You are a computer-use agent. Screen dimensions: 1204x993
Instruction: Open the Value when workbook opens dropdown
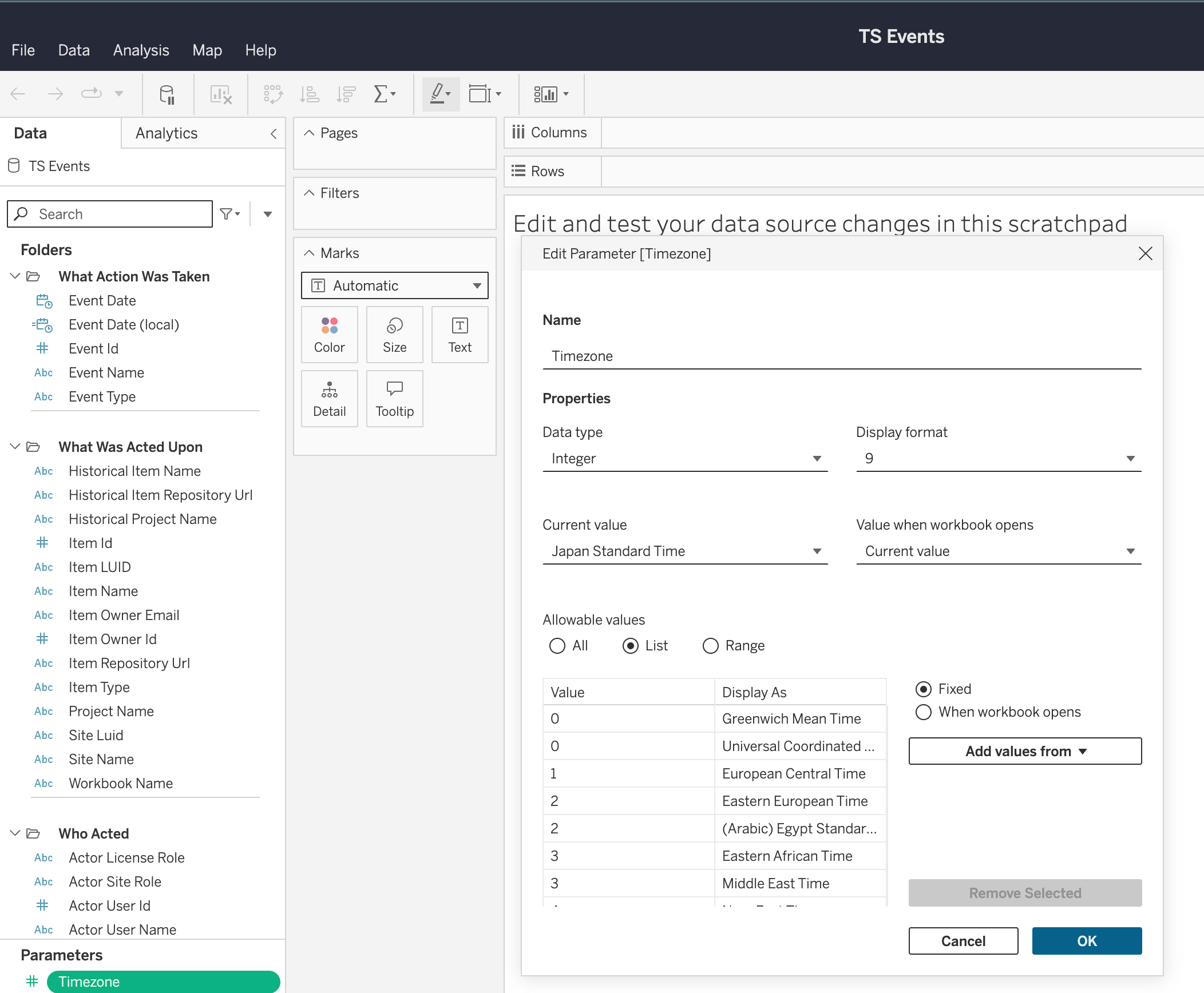(999, 551)
